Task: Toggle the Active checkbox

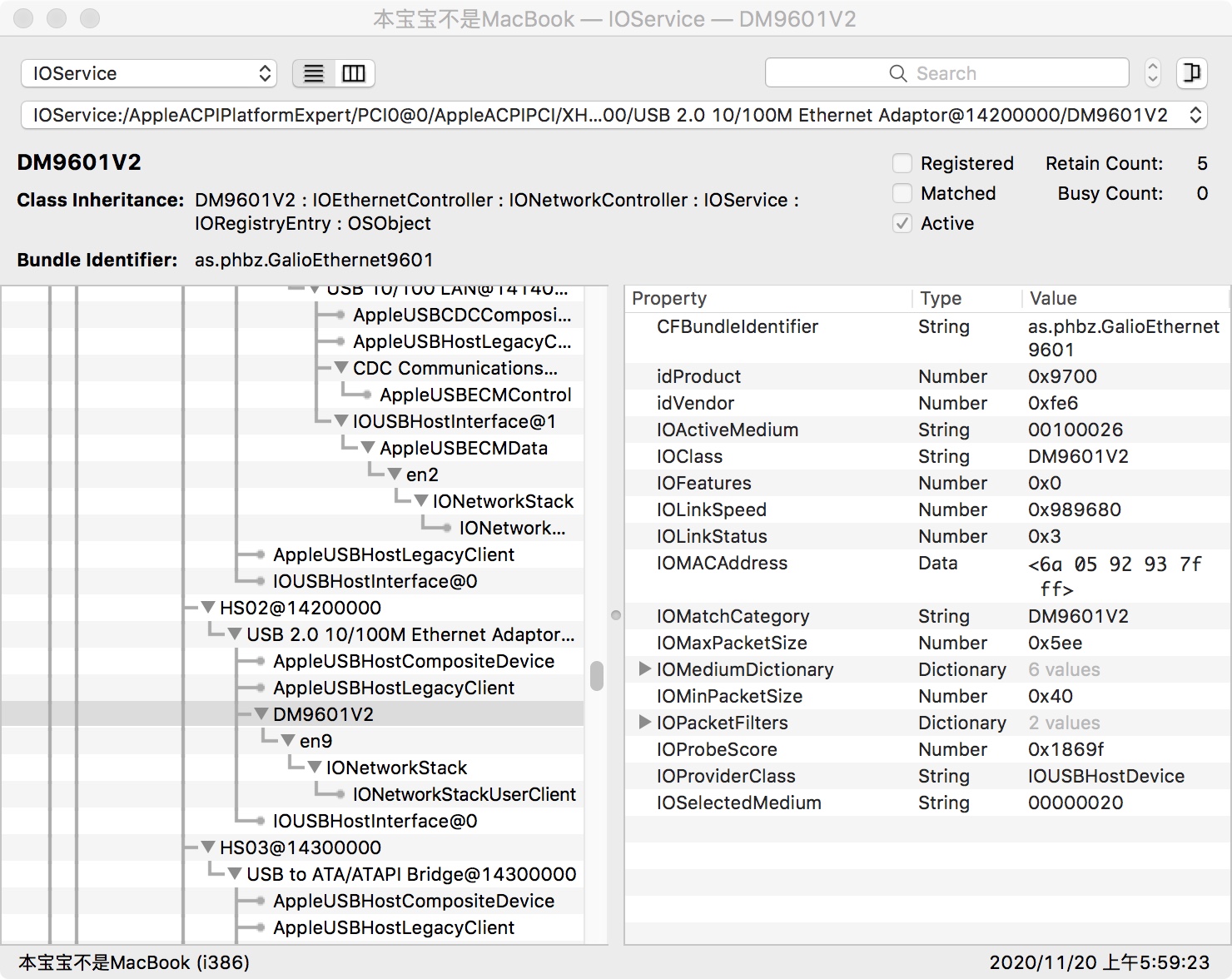Action: click(x=902, y=223)
